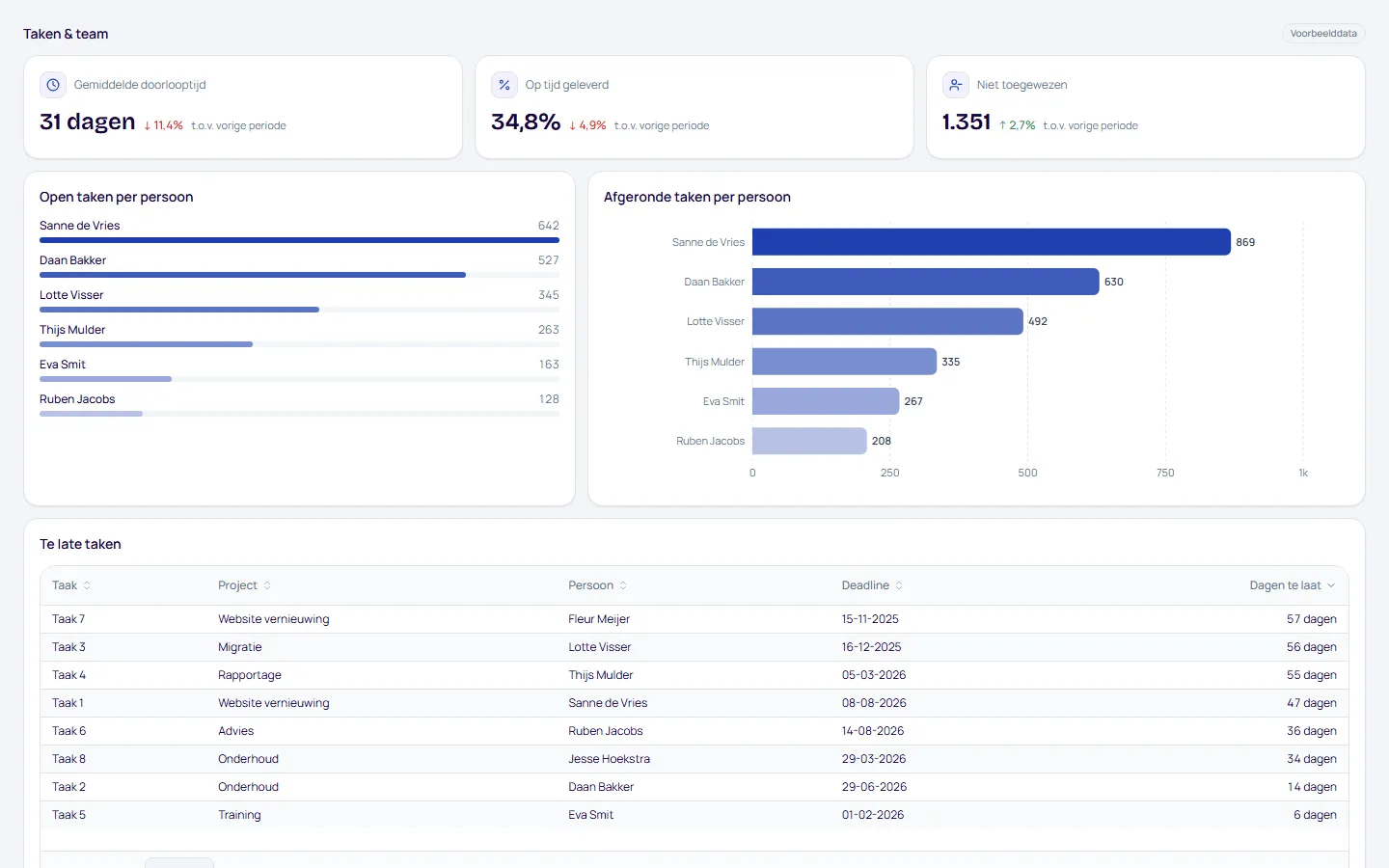
Task: Click deadline 14-08-2026
Action: 873,731
